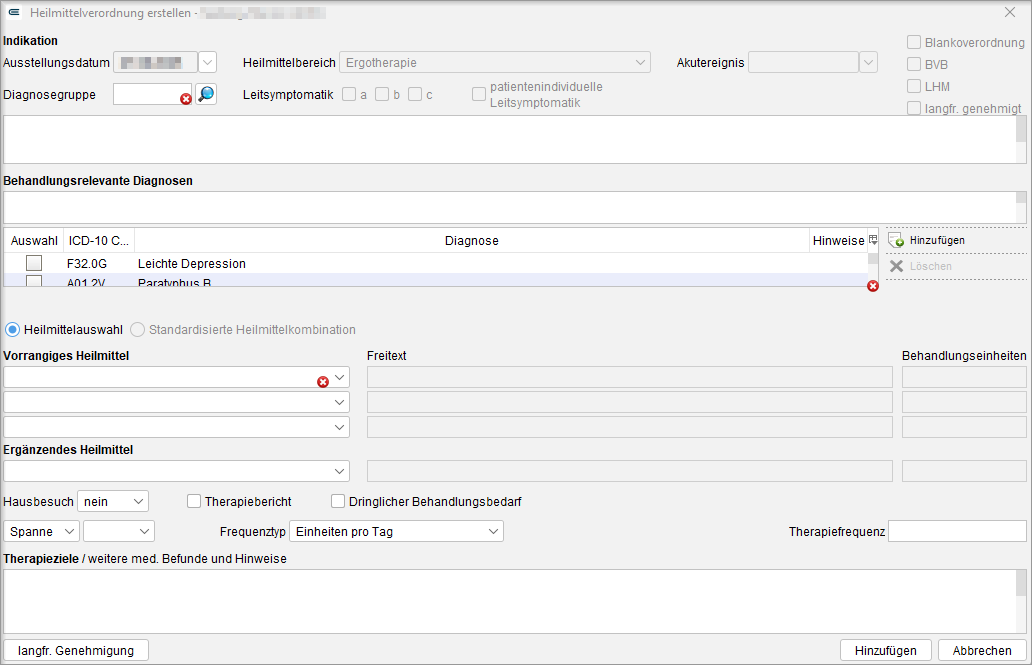Viewport: 1032px width, 665px height.
Task: Click the greyed Löschen diagnosis button
Action: point(921,266)
